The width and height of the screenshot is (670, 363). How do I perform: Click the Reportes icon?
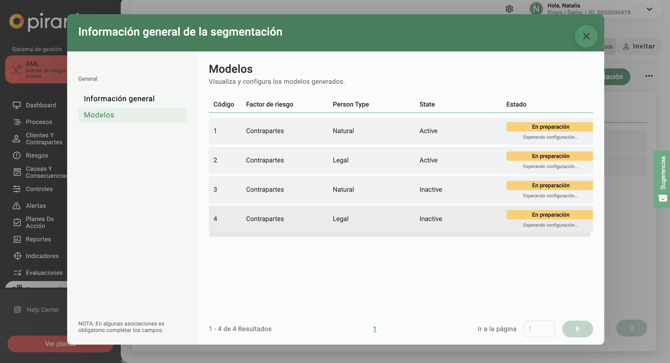pos(17,239)
